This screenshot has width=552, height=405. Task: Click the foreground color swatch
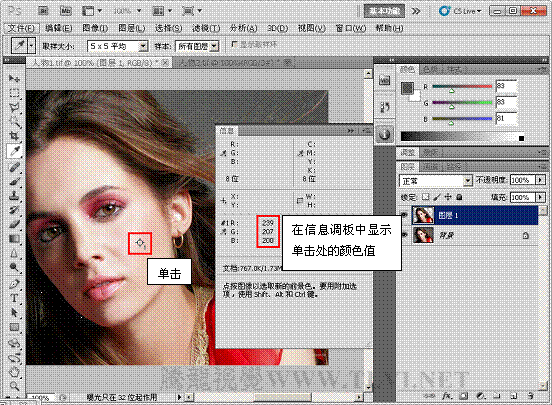coord(407,88)
